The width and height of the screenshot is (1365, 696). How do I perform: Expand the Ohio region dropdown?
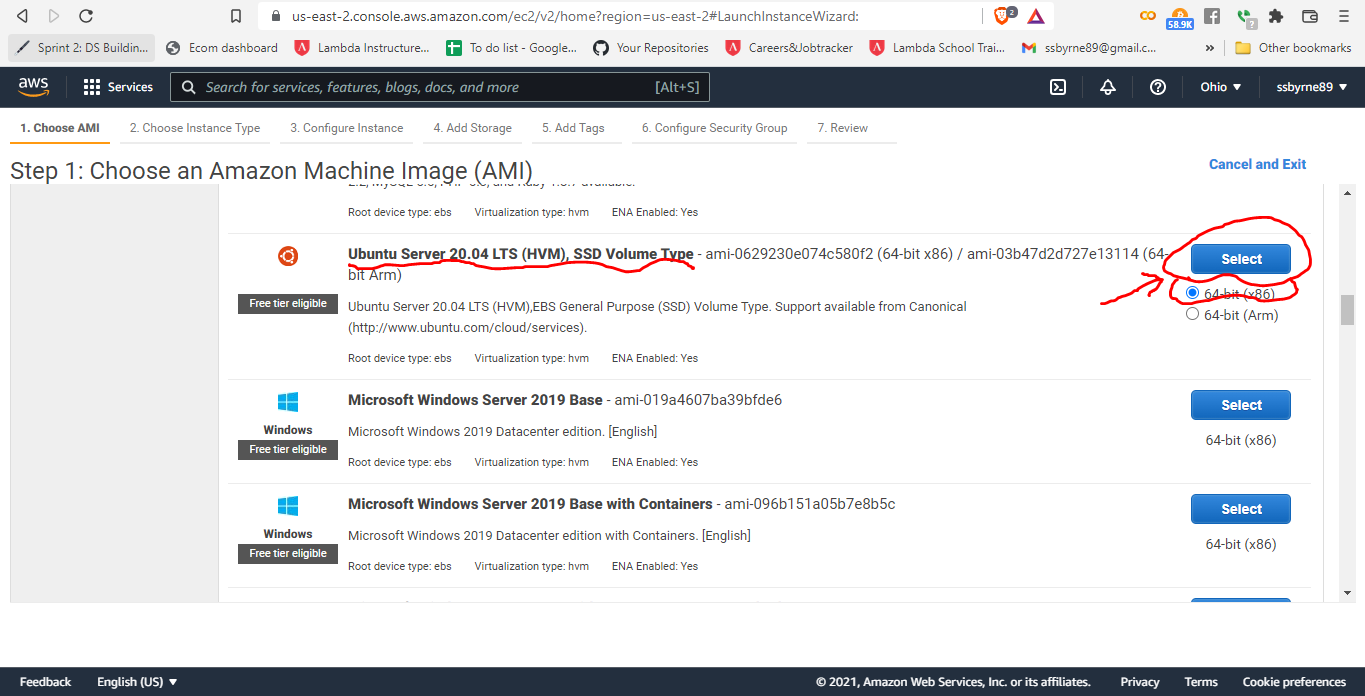tap(1221, 87)
